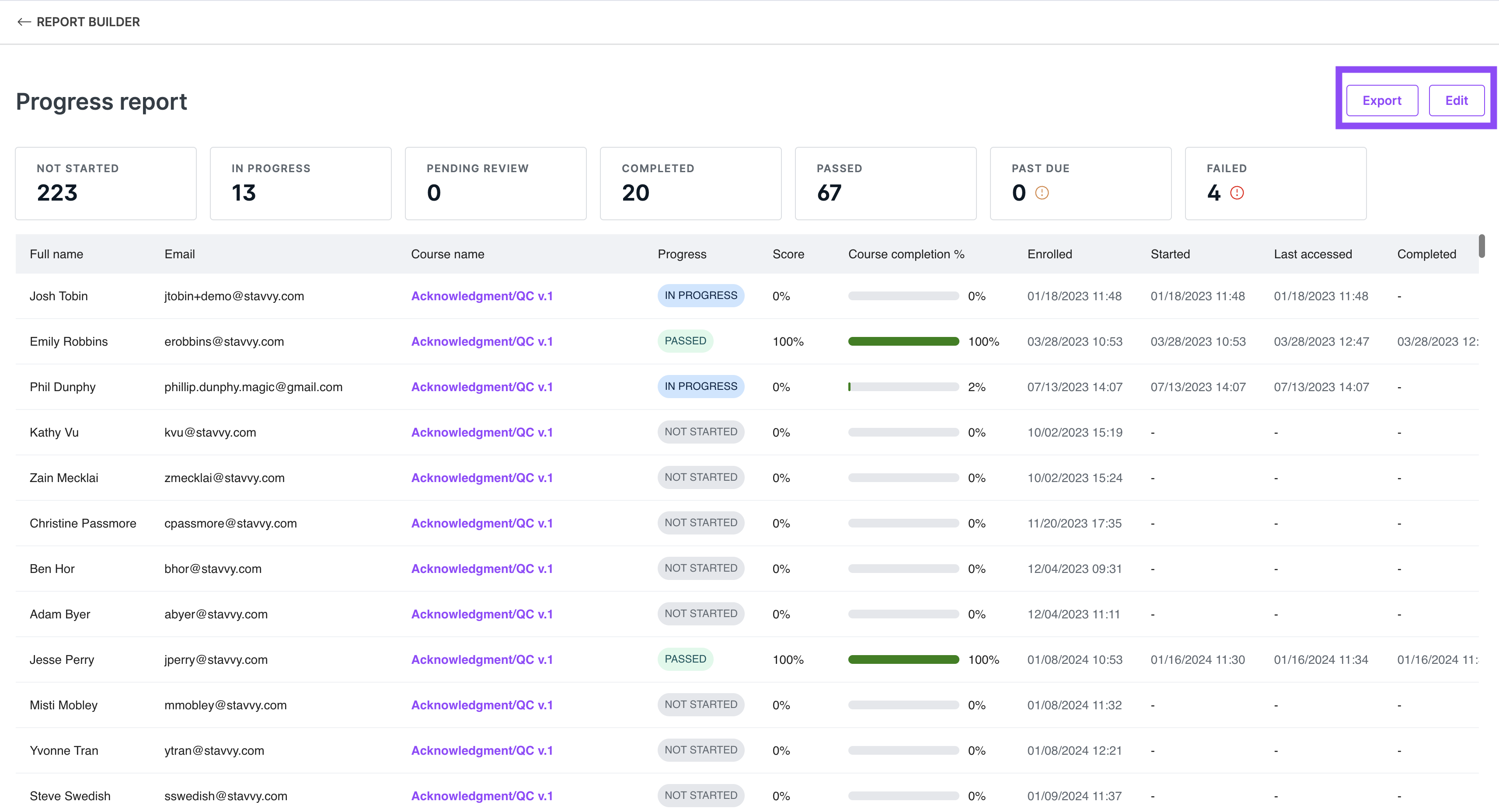Click Emily Robbins' PASSED status badge
The width and height of the screenshot is (1499, 812).
[x=685, y=341]
